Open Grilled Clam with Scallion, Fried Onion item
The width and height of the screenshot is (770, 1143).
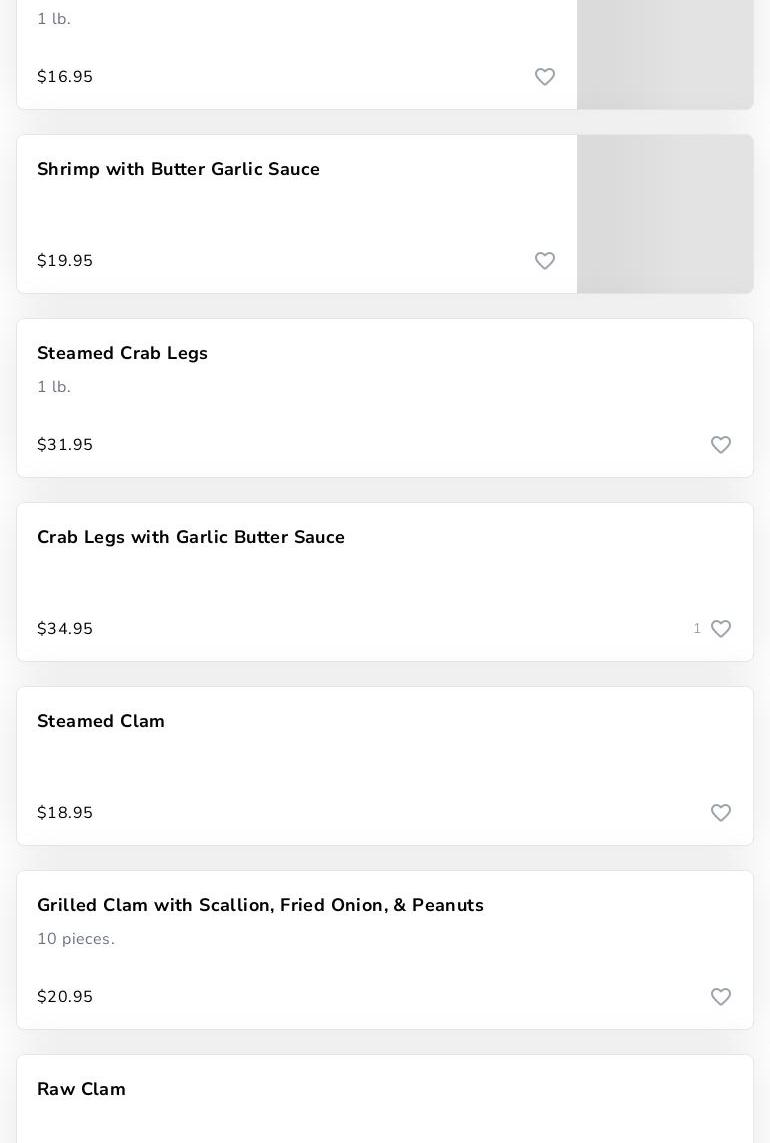point(260,906)
